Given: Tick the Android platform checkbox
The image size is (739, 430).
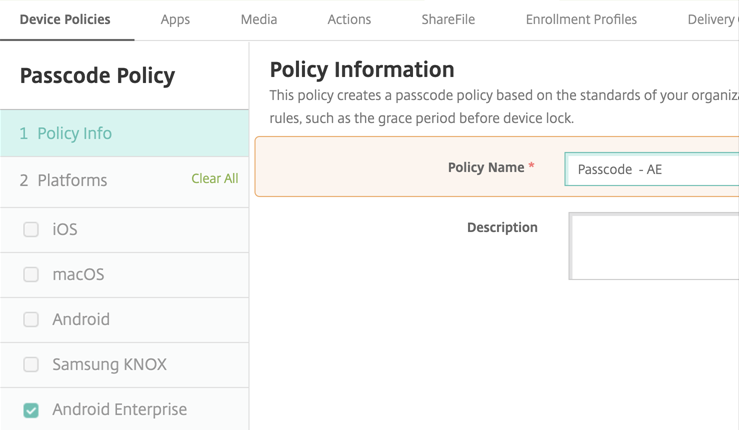Looking at the screenshot, I should [x=31, y=320].
